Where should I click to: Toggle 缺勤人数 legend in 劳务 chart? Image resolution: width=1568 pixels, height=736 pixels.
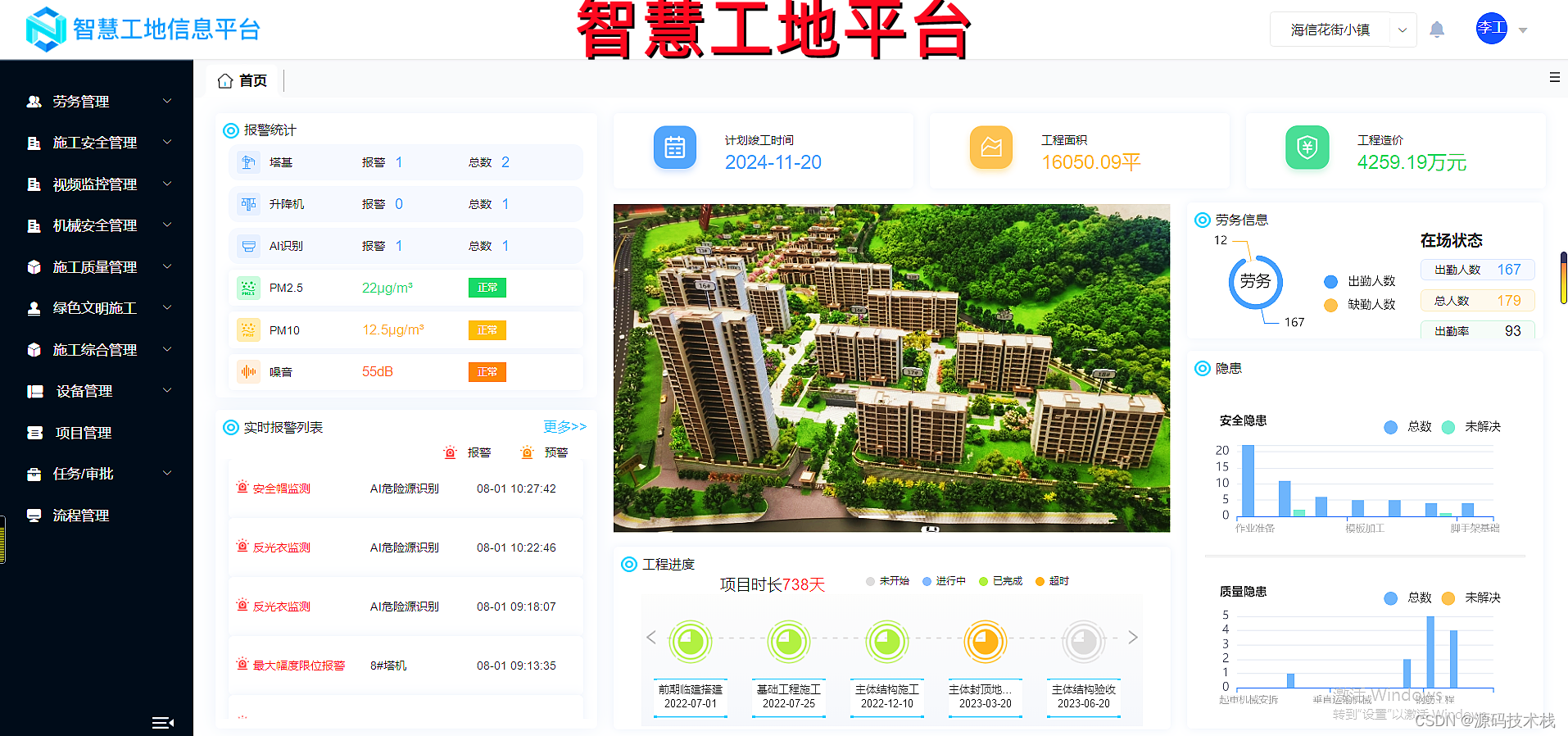(1359, 305)
